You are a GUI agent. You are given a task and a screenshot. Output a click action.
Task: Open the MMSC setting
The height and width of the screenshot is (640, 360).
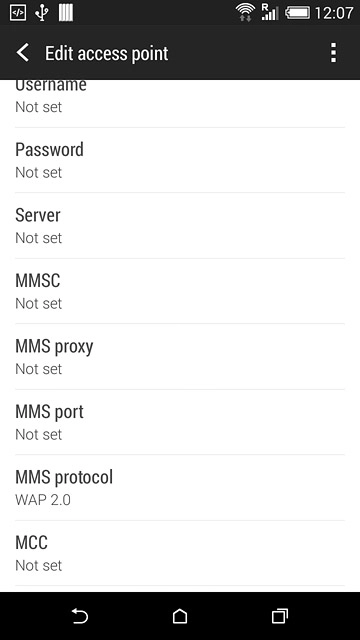coord(180,291)
